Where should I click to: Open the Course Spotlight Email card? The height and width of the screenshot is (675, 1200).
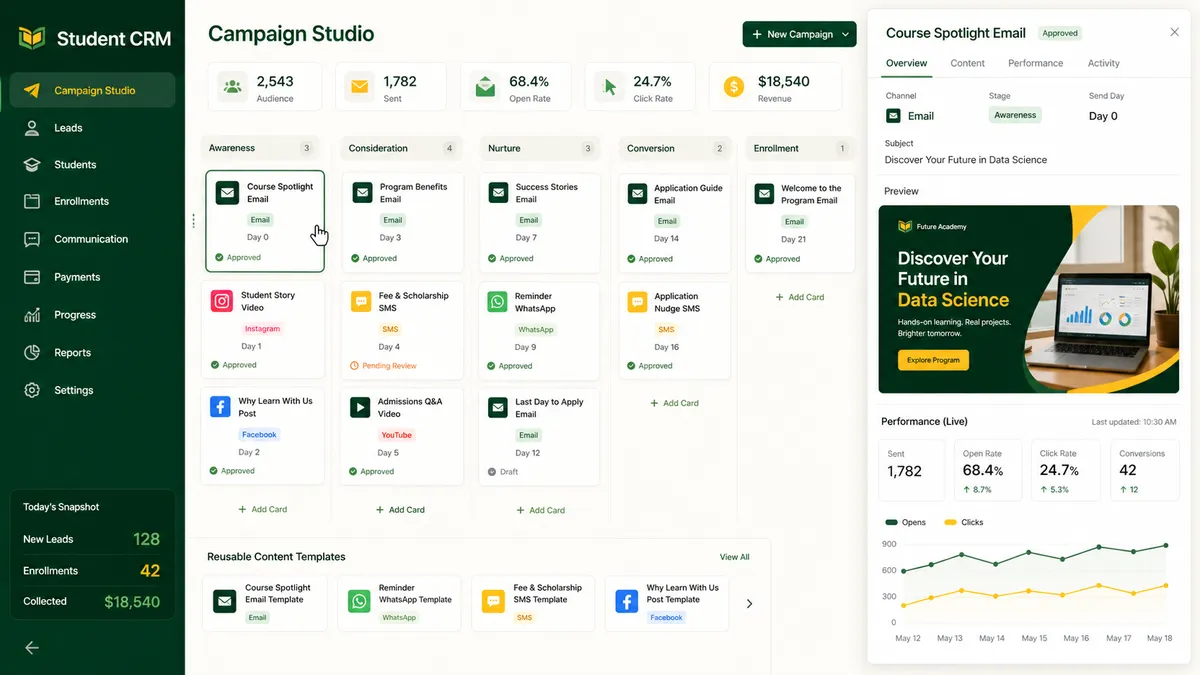pyautogui.click(x=265, y=221)
